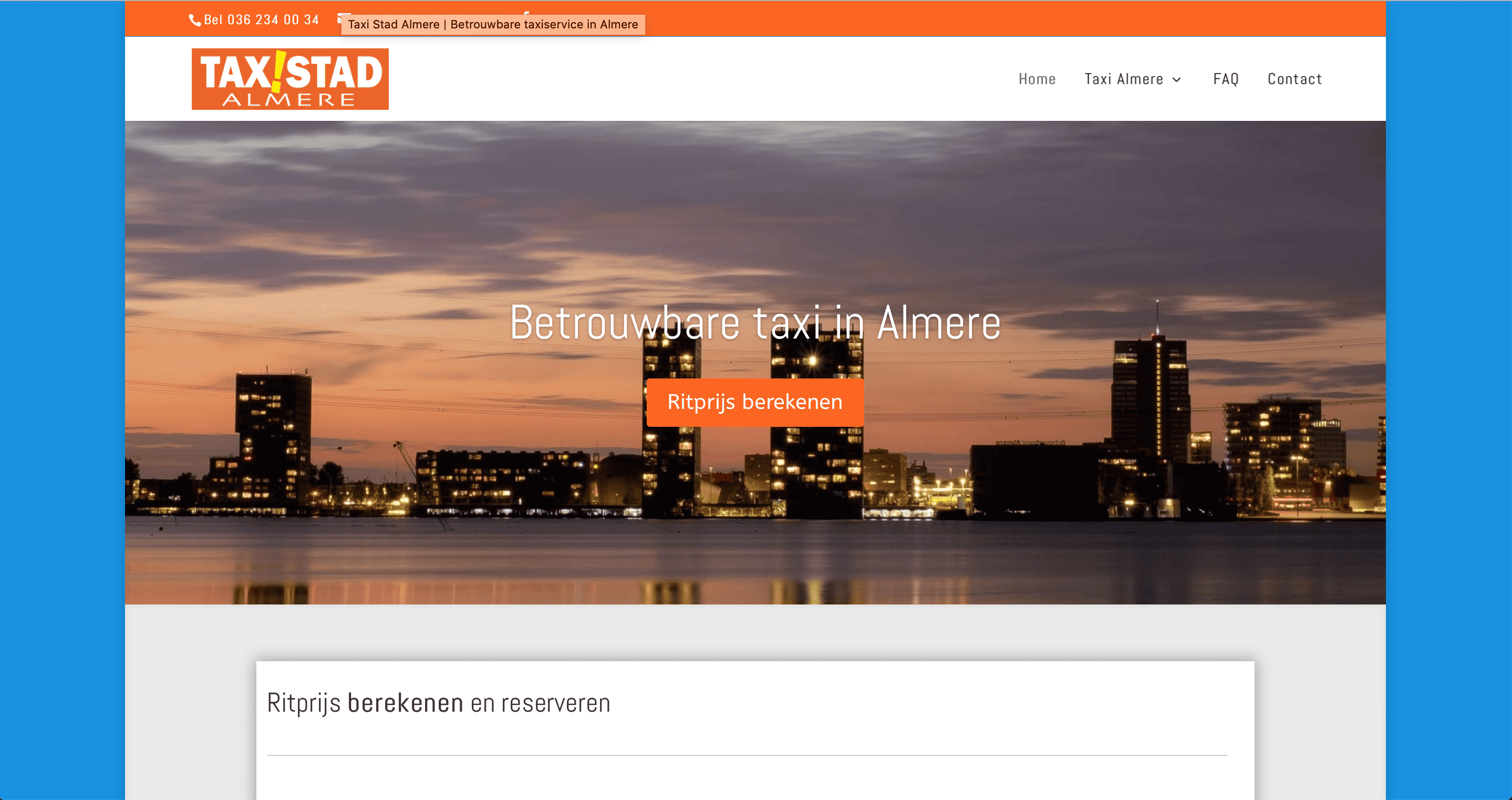Screen dimensions: 1512x800
Task: Open the Taxi Almere menu item
Action: point(1123,79)
